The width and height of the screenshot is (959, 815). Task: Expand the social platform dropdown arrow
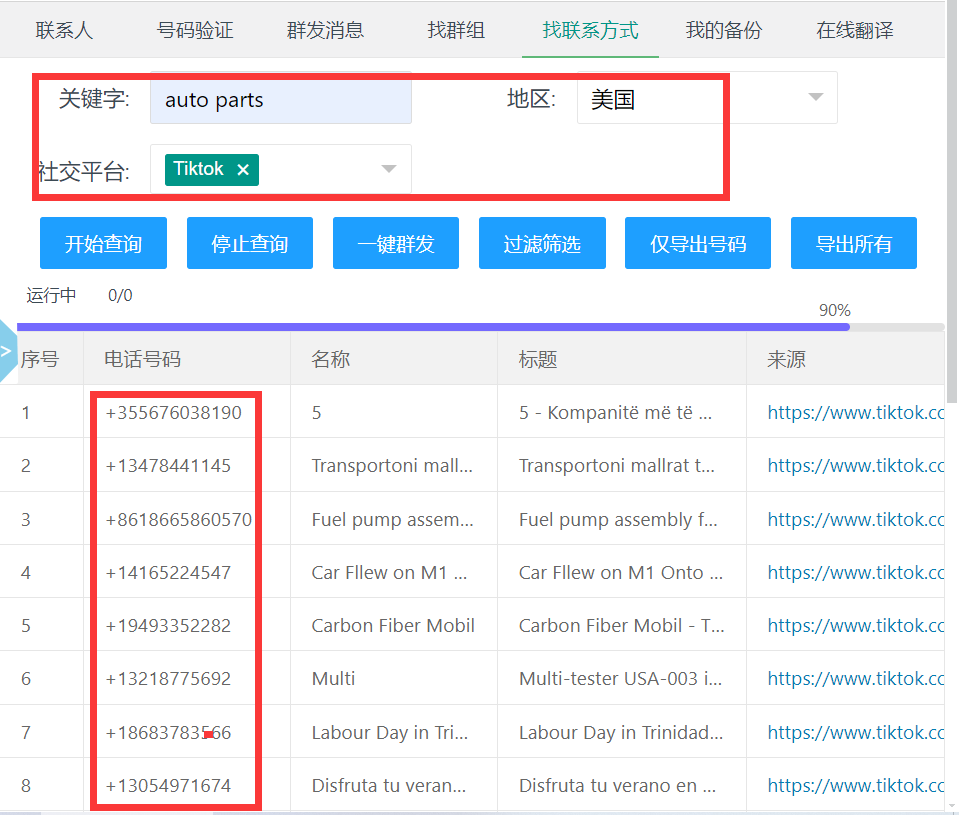click(389, 169)
